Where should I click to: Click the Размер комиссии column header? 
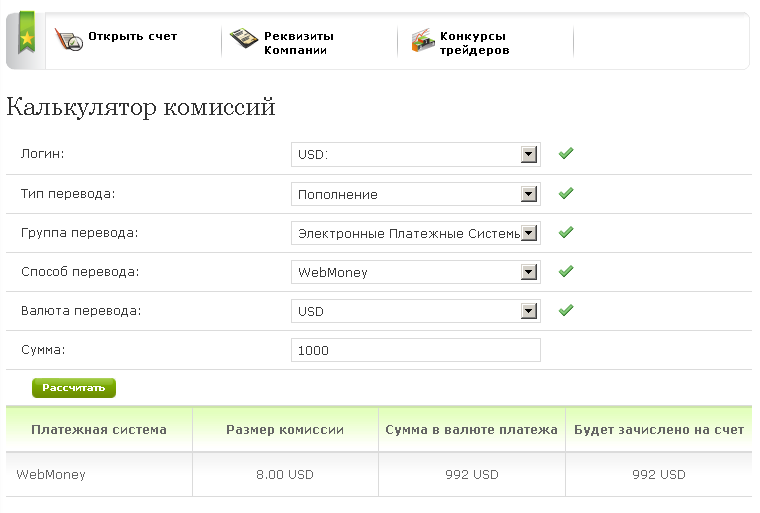pos(285,430)
